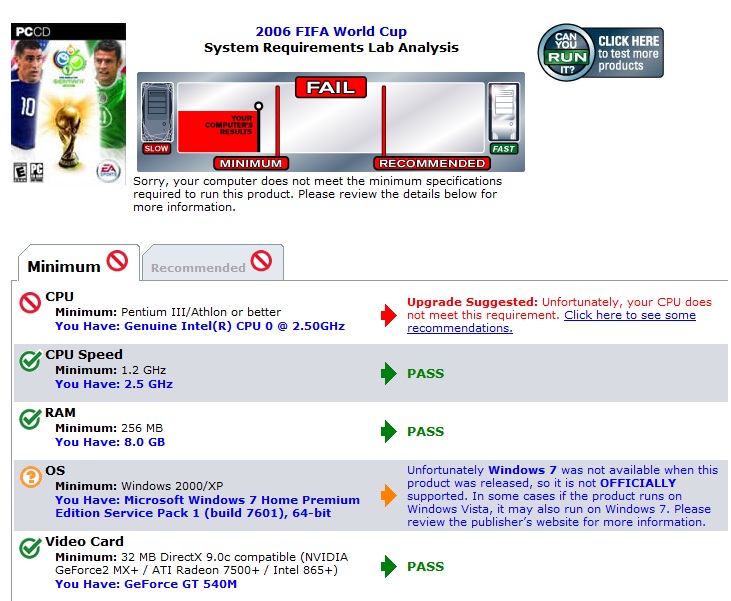731x601 pixels.
Task: Open the Minimum requirements tab
Action: [x=78, y=263]
